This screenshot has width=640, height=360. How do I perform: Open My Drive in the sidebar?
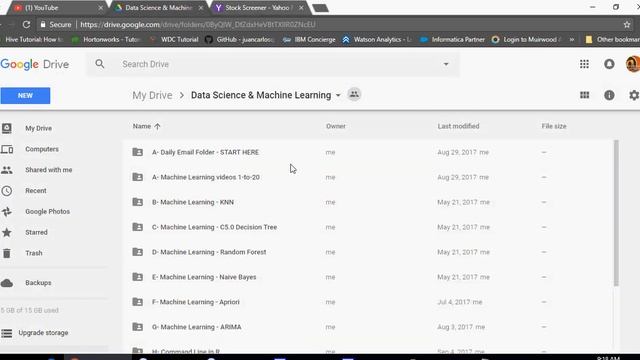[x=38, y=128]
